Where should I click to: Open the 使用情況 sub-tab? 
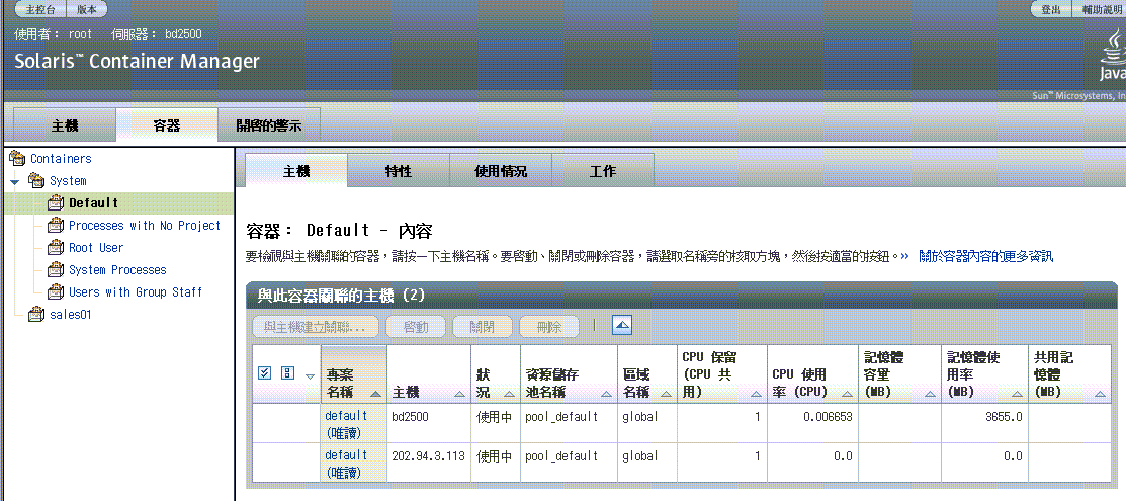pyautogui.click(x=501, y=172)
